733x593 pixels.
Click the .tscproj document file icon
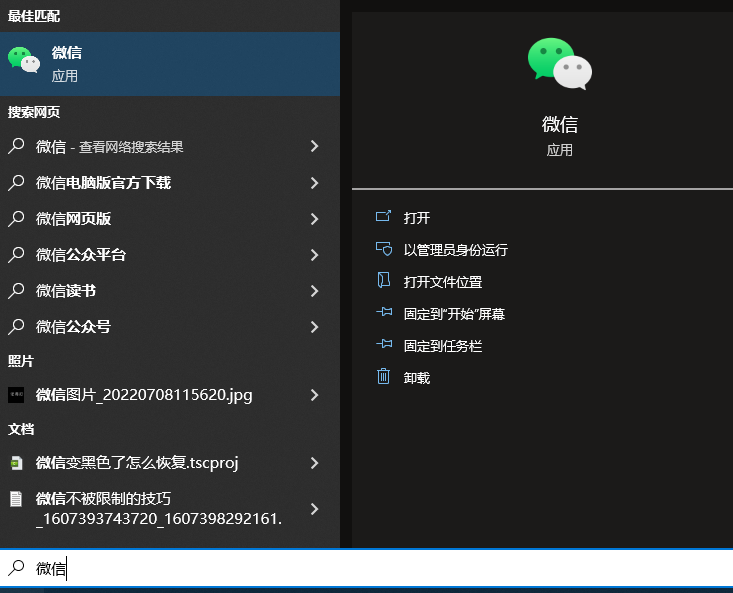16,463
